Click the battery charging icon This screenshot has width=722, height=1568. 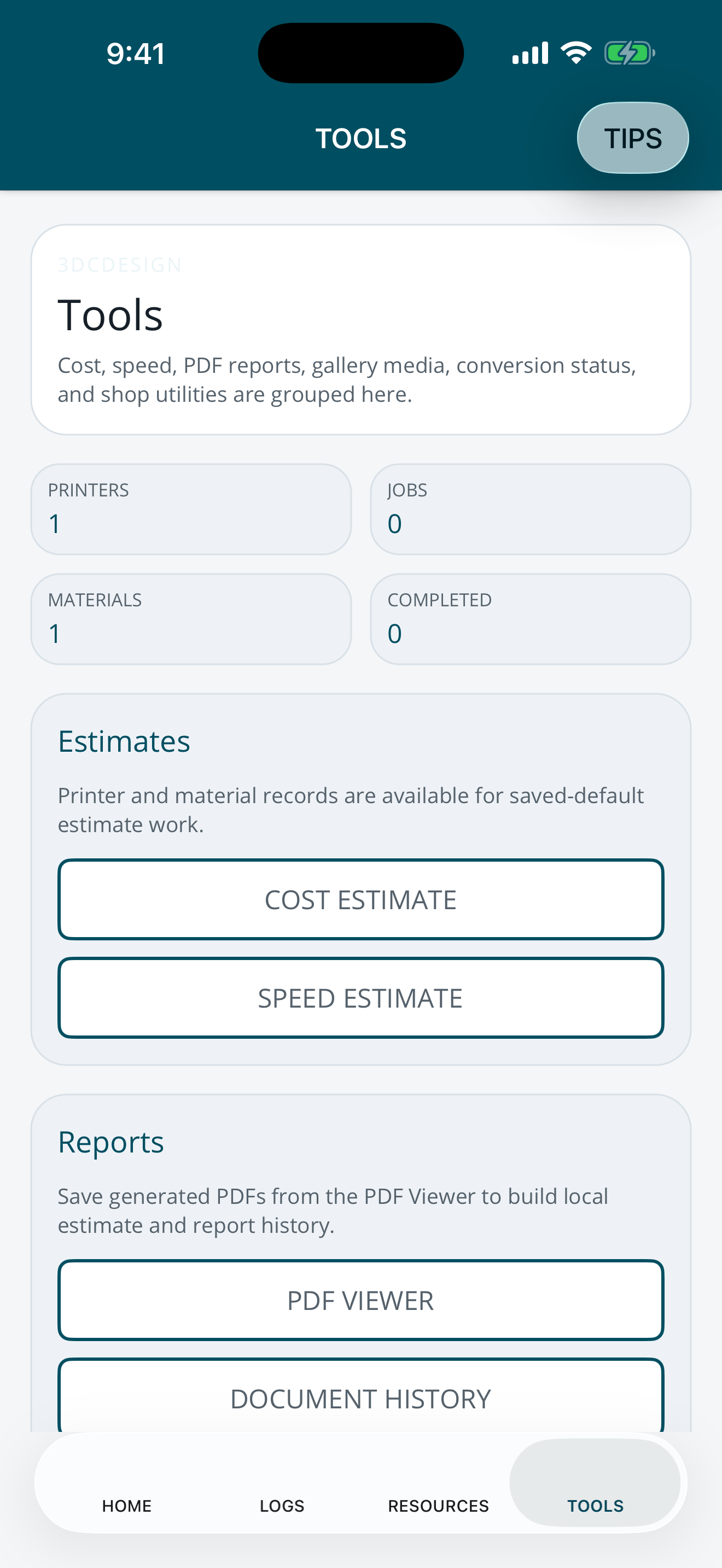630,53
